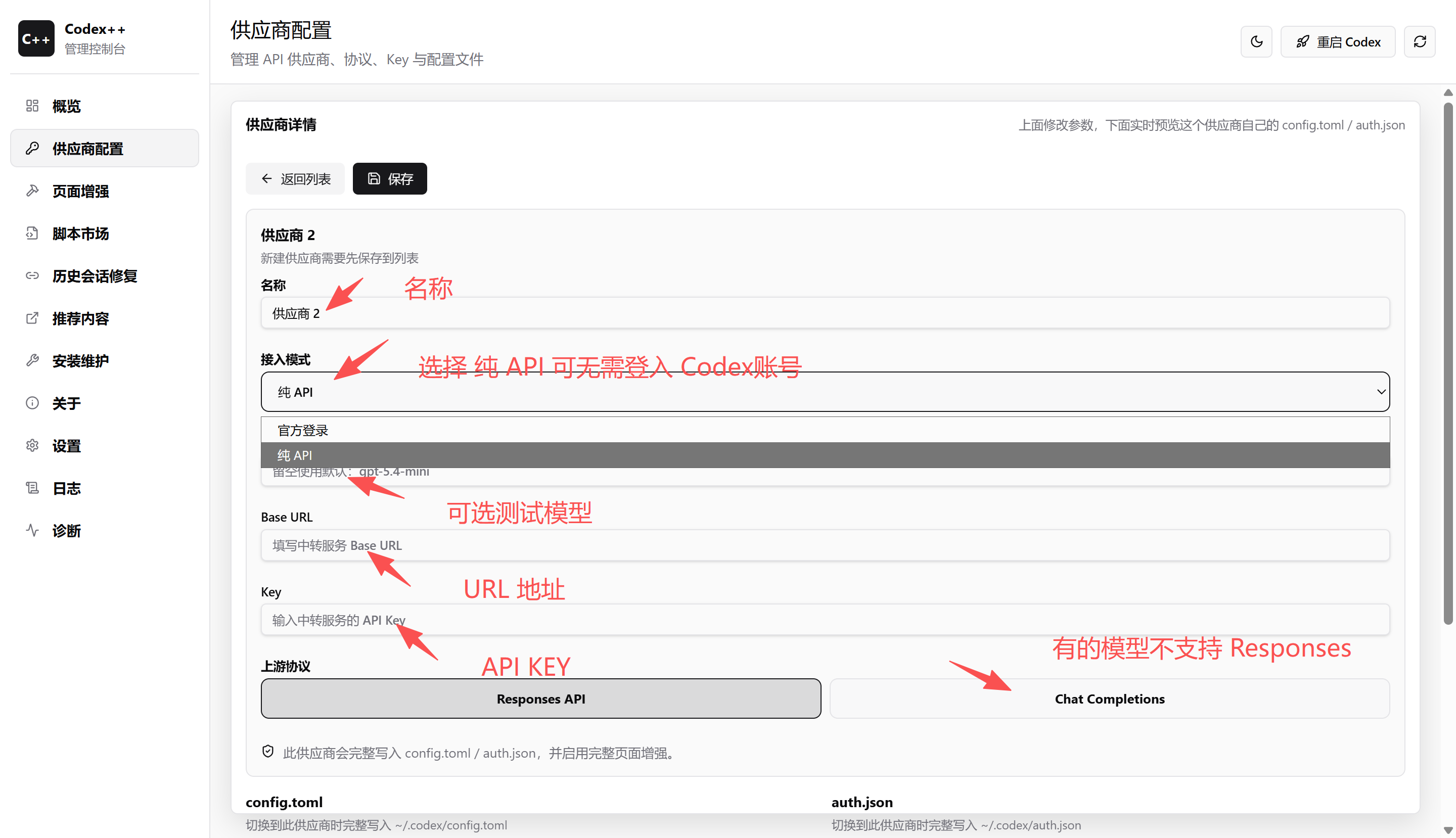Click the external link icon beside 推荐内容
The height and width of the screenshot is (838, 1456).
point(32,318)
